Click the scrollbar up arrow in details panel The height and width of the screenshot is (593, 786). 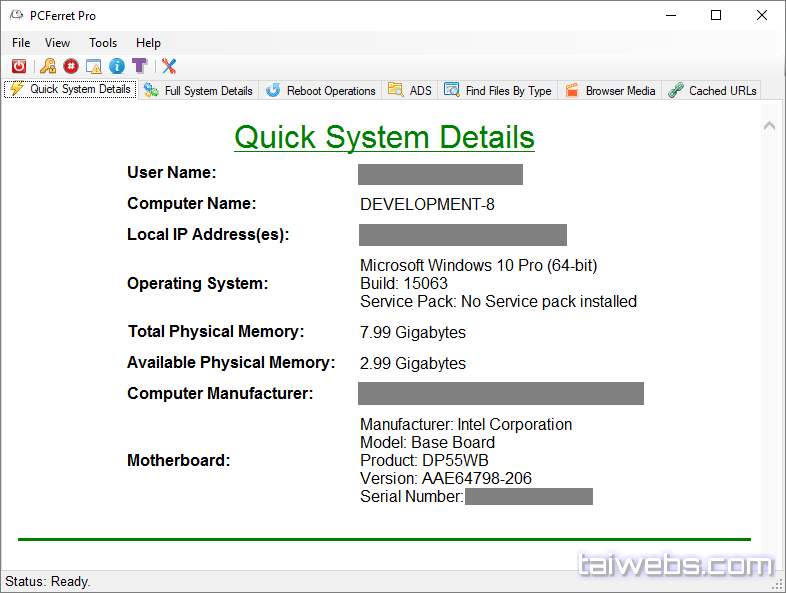769,126
